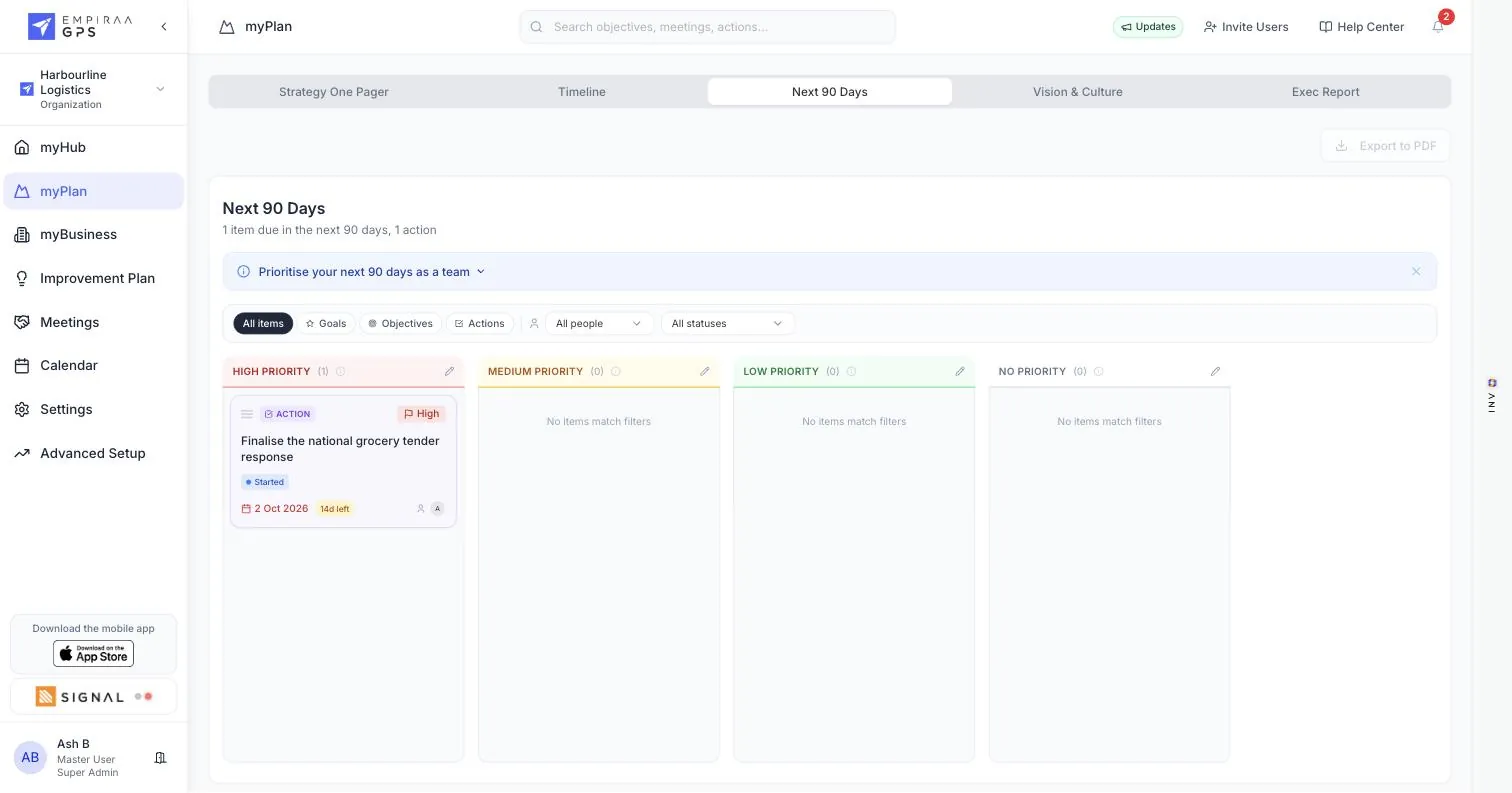Expand the 'Prioritise your next 90 days' tip
Viewport: 1512px width, 793px height.
coord(371,271)
